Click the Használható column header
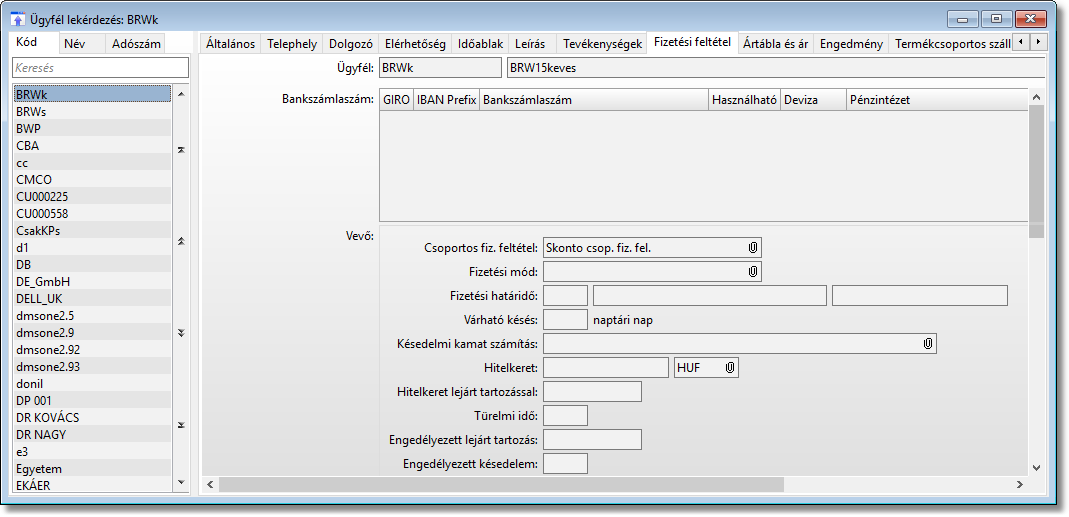 [744, 100]
